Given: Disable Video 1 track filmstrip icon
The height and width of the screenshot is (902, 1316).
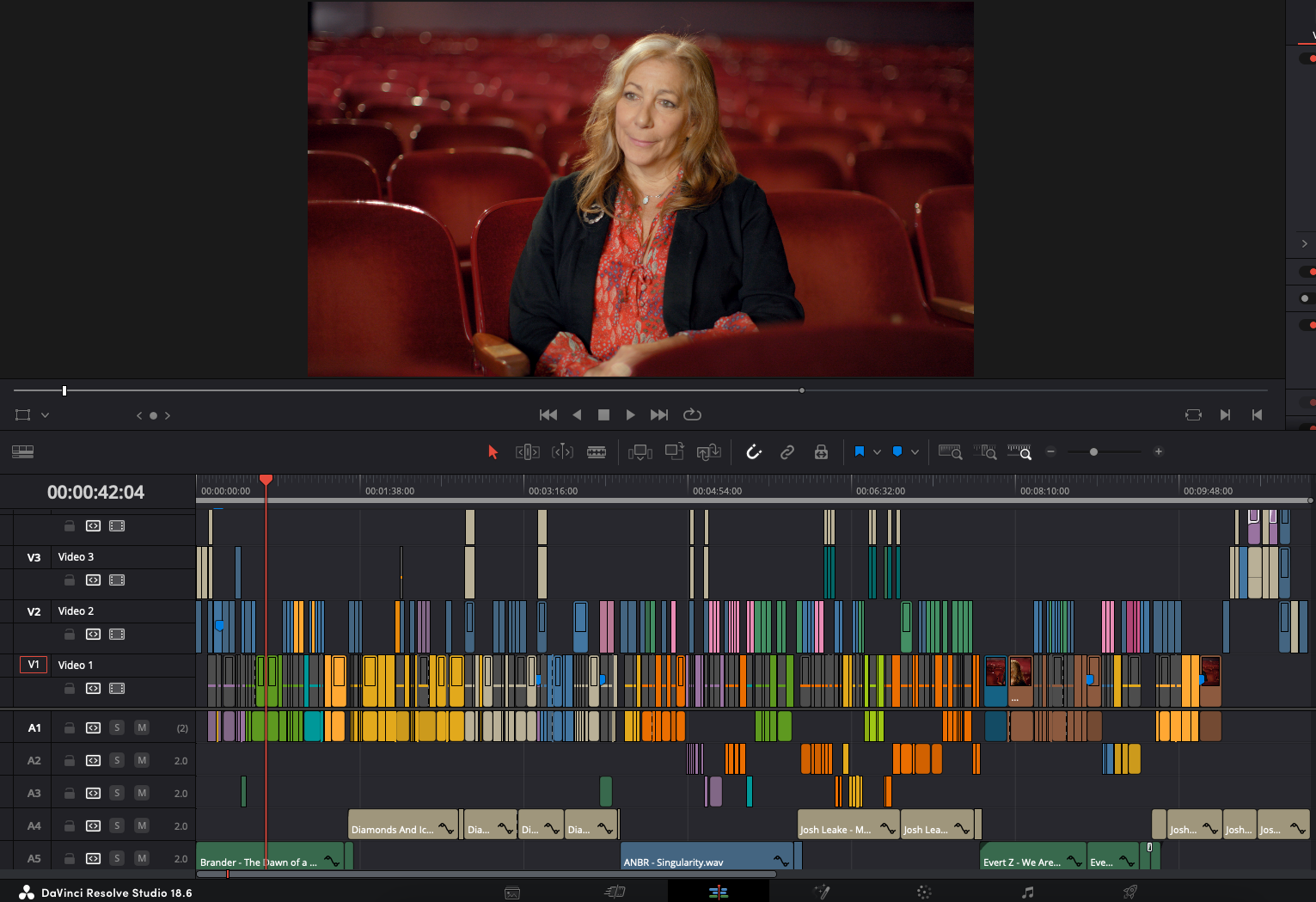Looking at the screenshot, I should (x=117, y=689).
